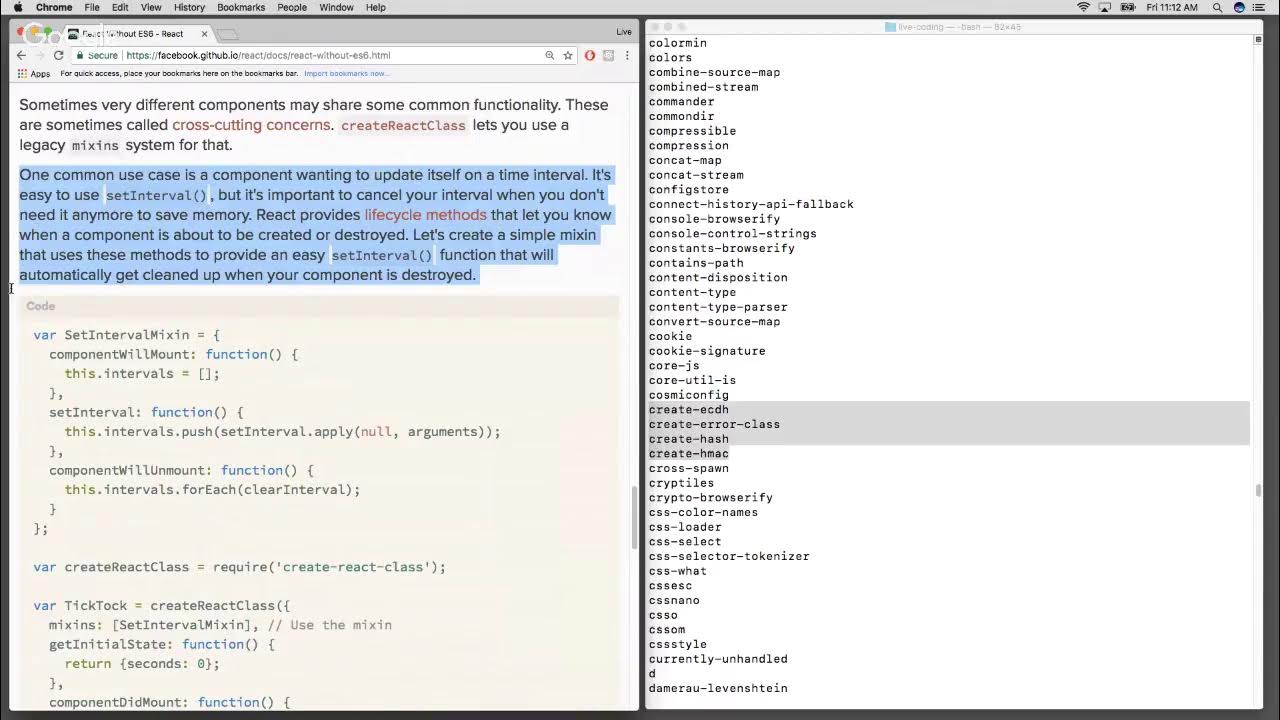Click cosmiconfig in terminal listing

coord(688,395)
